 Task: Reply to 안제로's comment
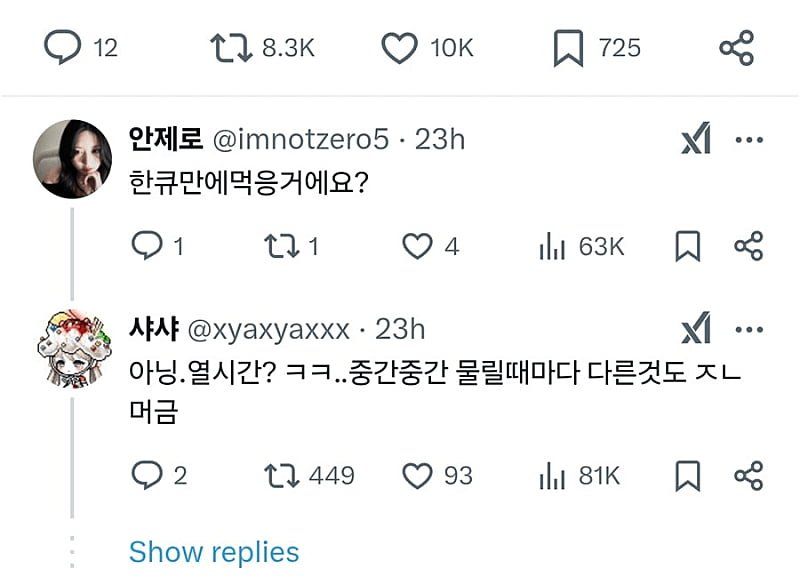click(x=147, y=246)
